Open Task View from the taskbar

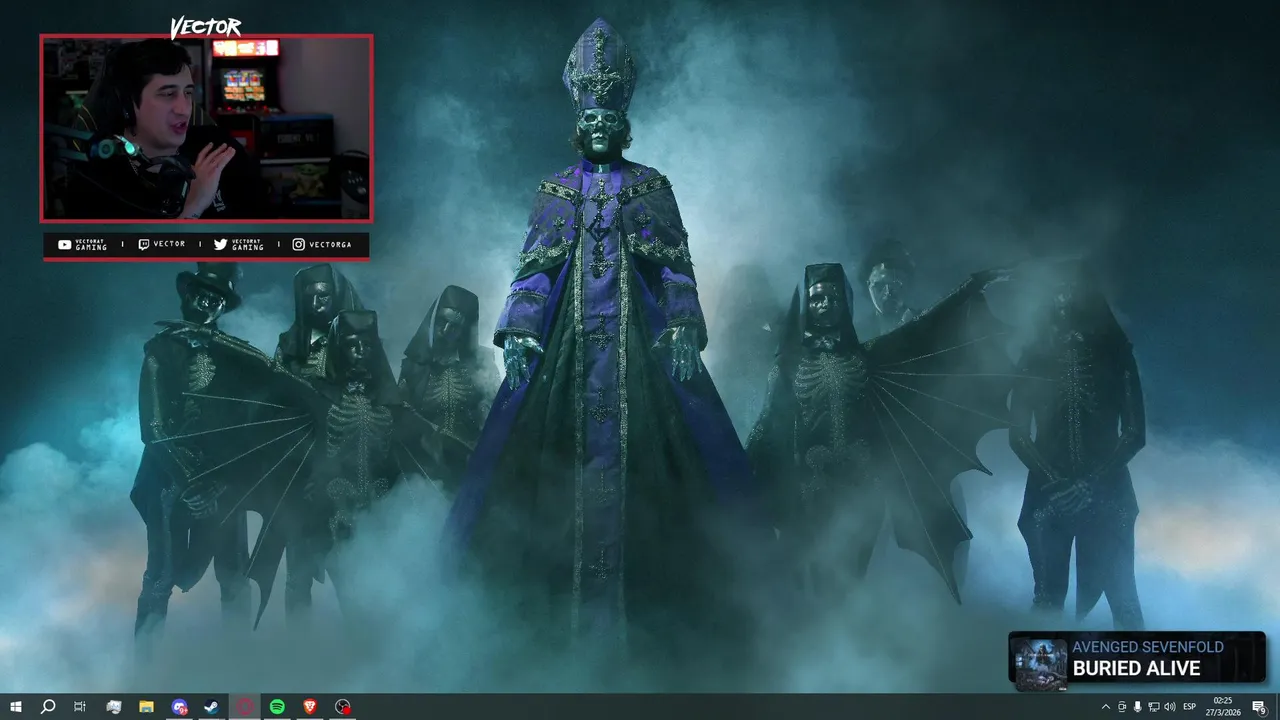(80, 707)
